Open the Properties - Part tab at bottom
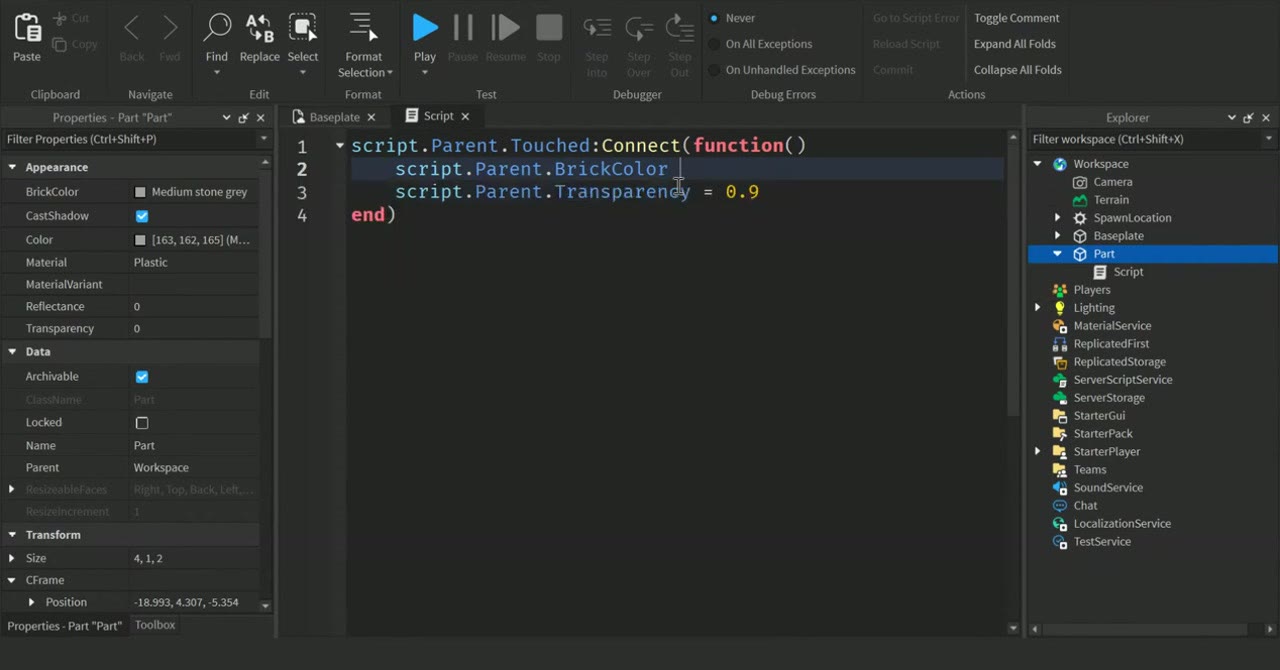The image size is (1280, 670). (65, 626)
